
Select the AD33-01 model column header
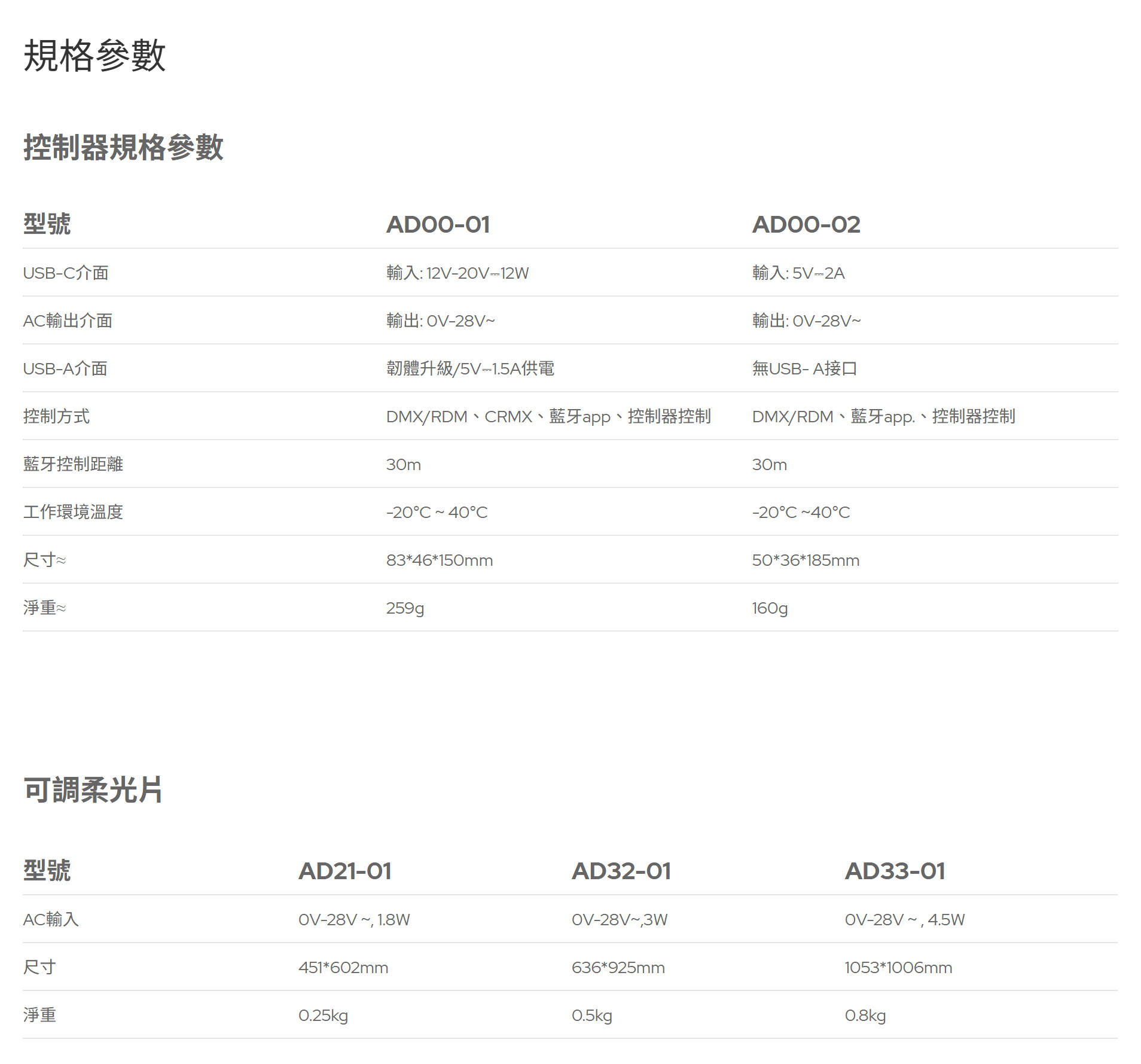[894, 871]
